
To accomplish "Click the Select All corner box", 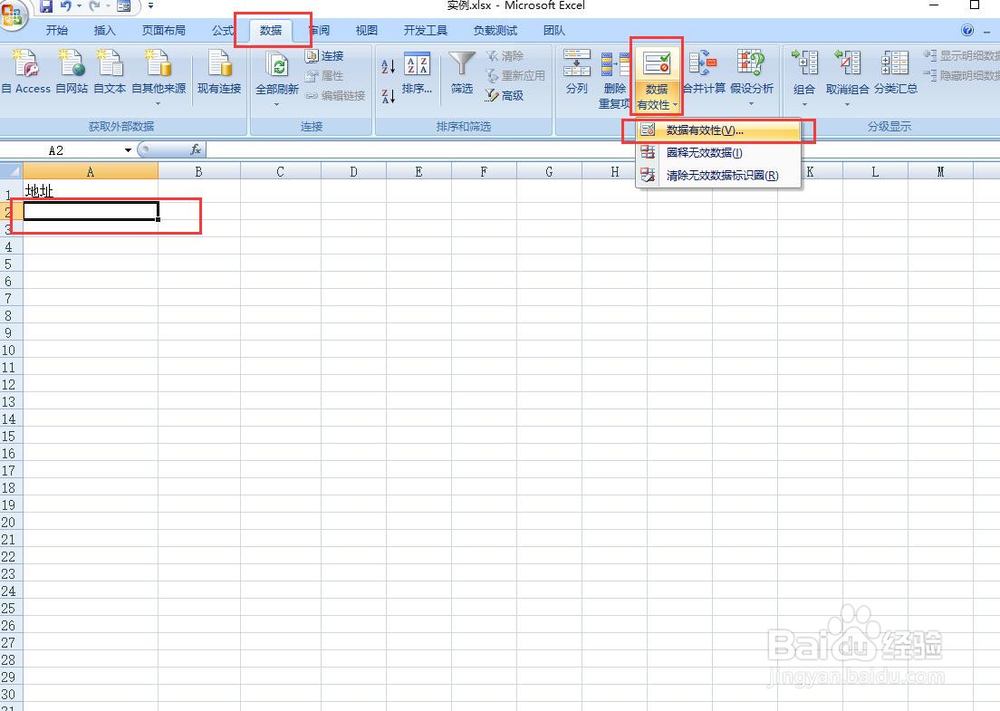I will (x=11, y=171).
